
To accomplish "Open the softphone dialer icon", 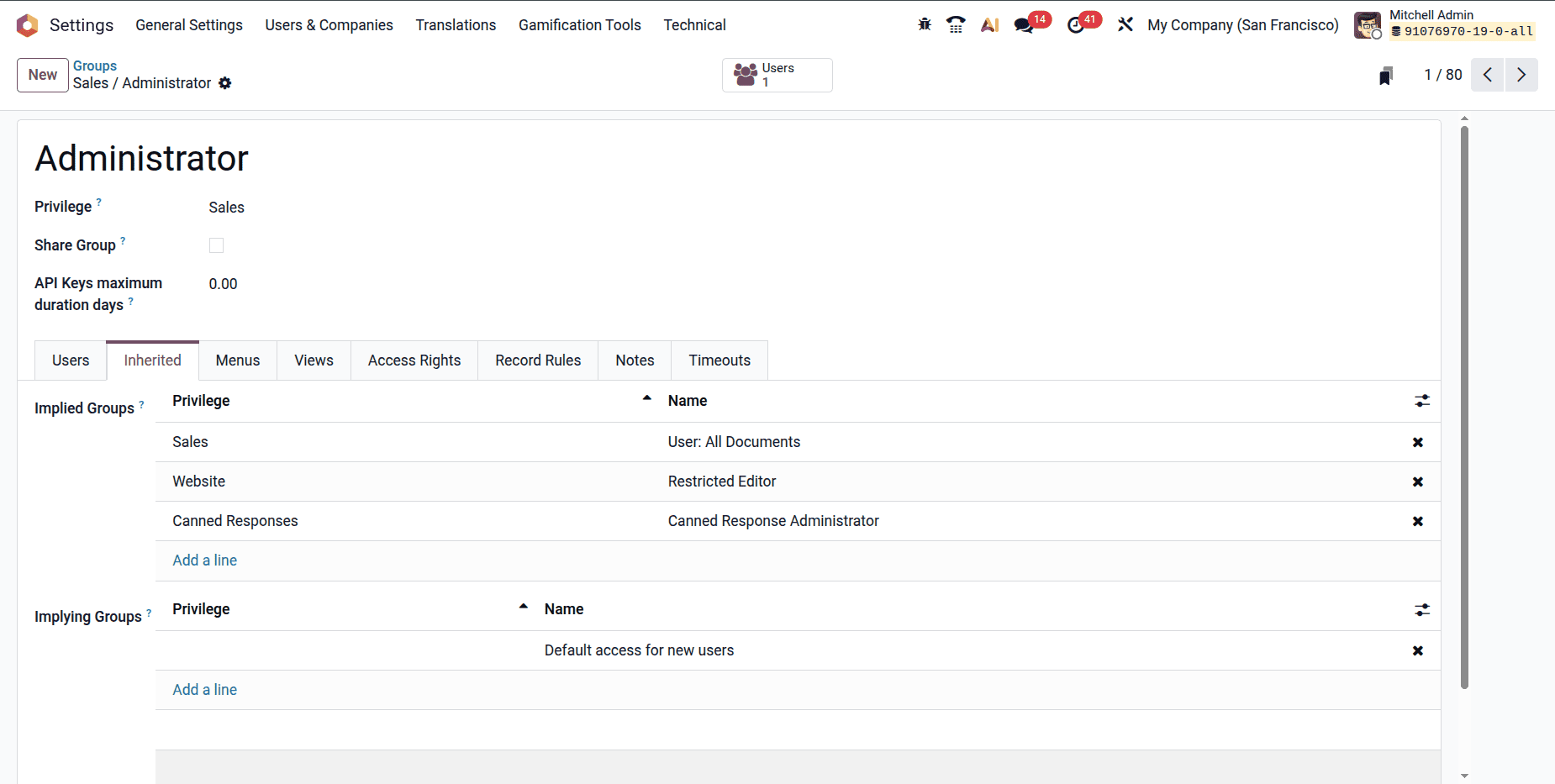I will 956,24.
